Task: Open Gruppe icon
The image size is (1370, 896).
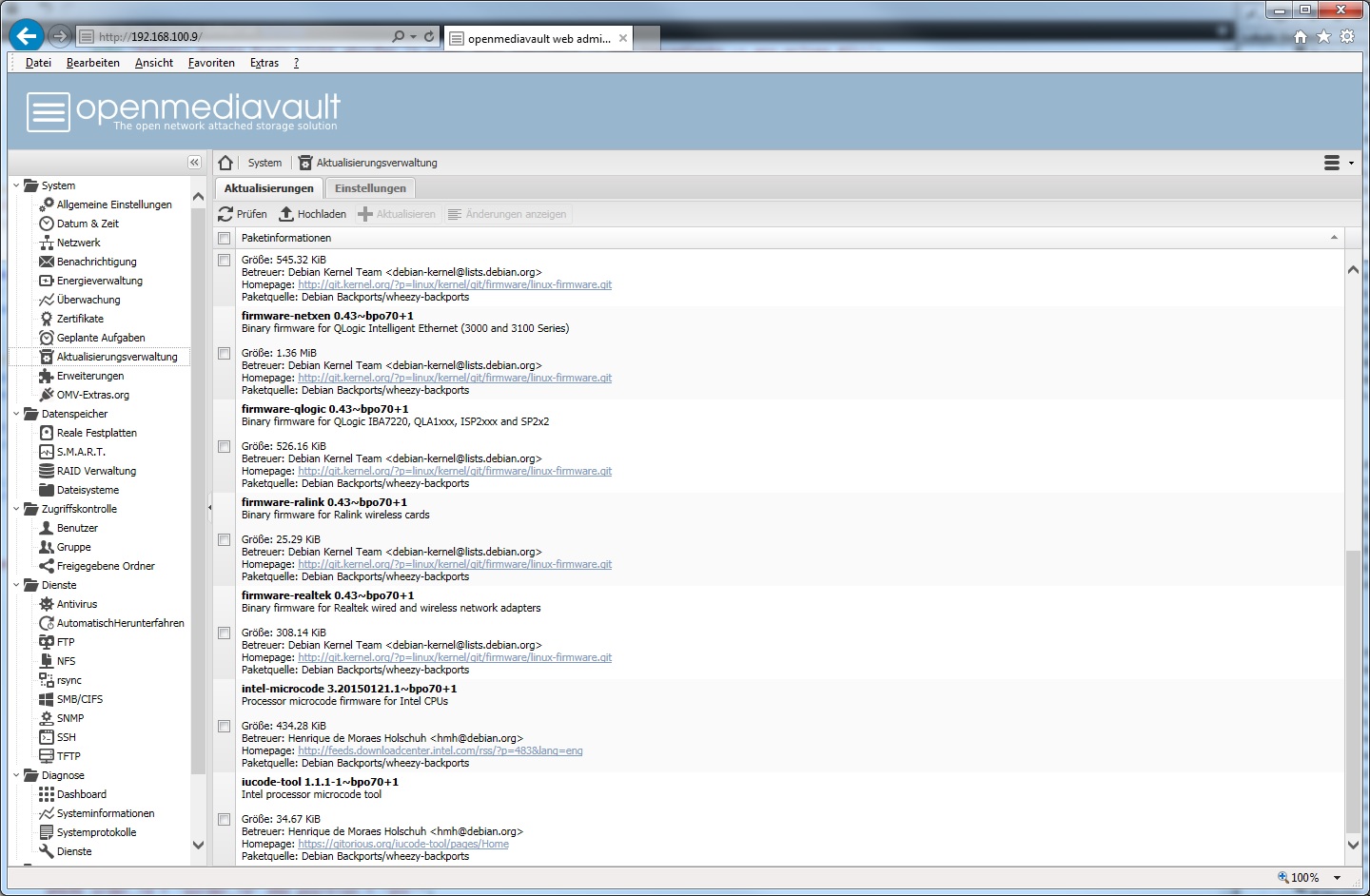Action: 46,547
